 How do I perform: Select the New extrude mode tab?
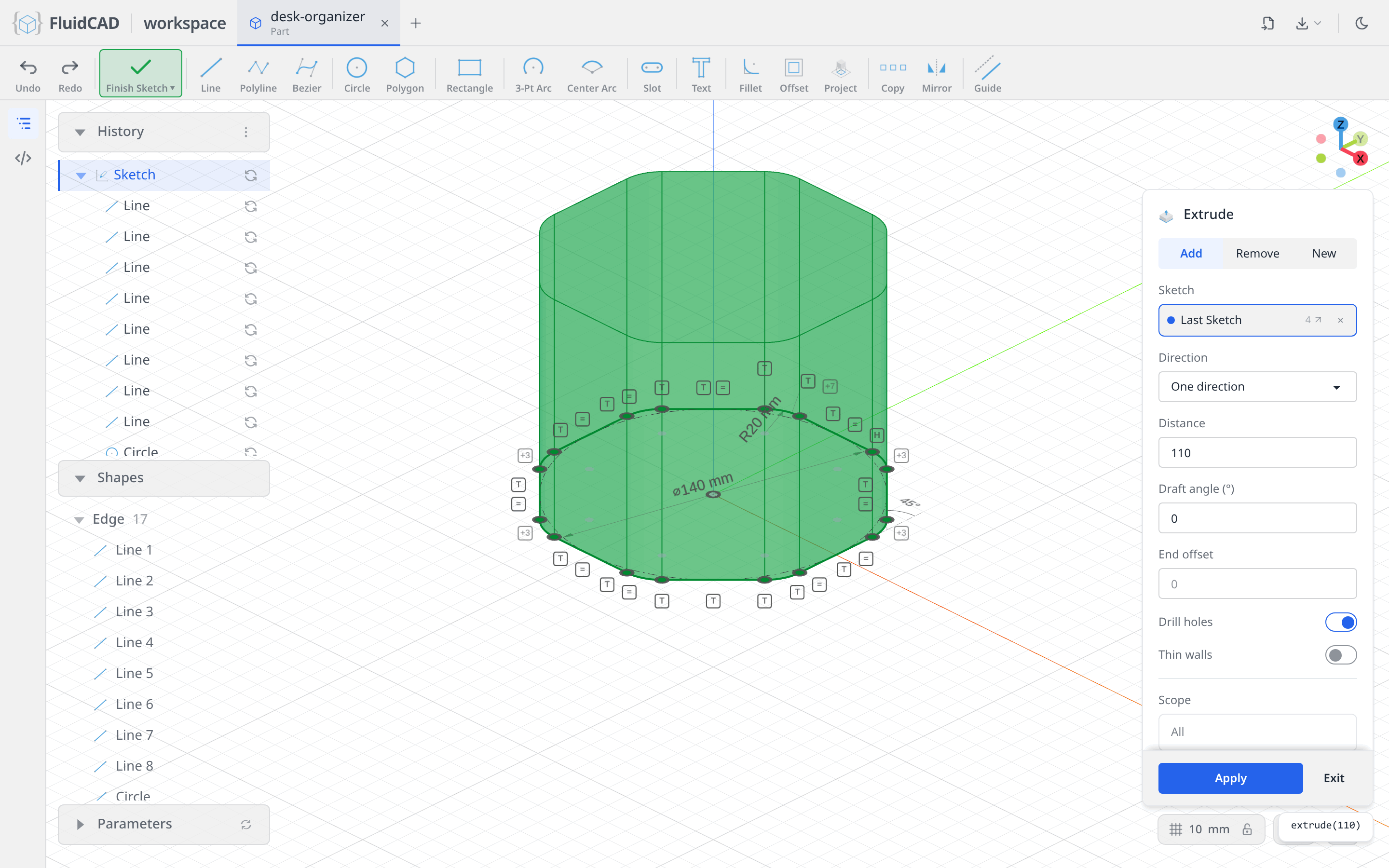(x=1323, y=253)
